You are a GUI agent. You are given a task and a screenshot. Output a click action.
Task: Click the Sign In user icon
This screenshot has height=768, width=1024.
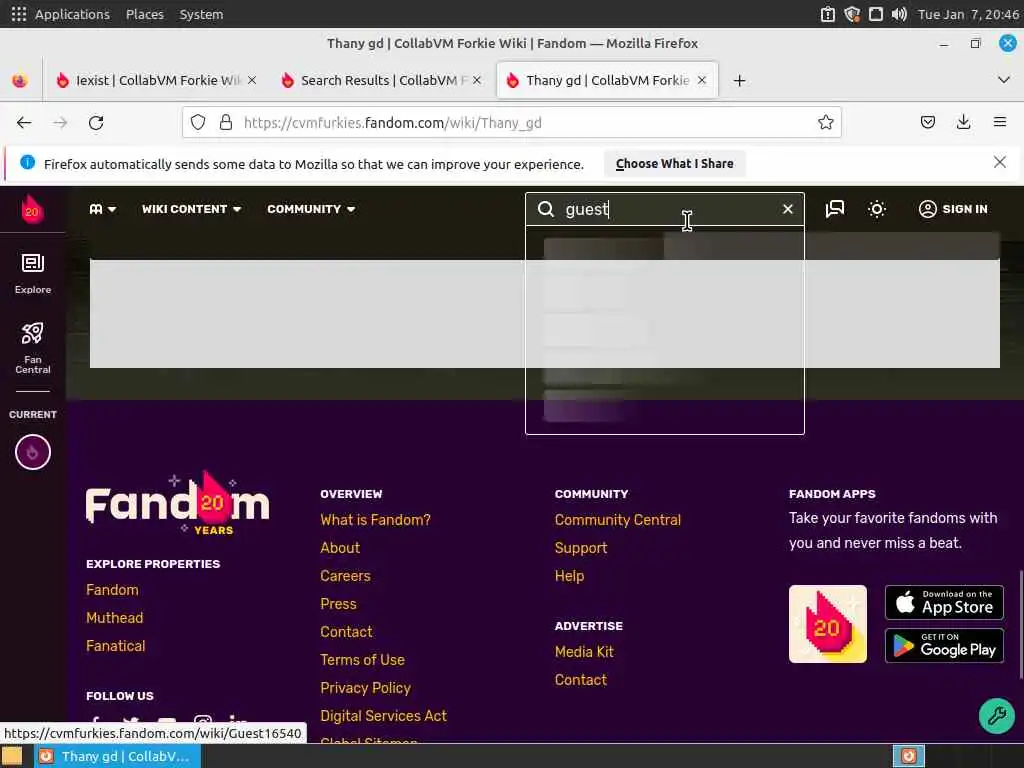tap(927, 209)
